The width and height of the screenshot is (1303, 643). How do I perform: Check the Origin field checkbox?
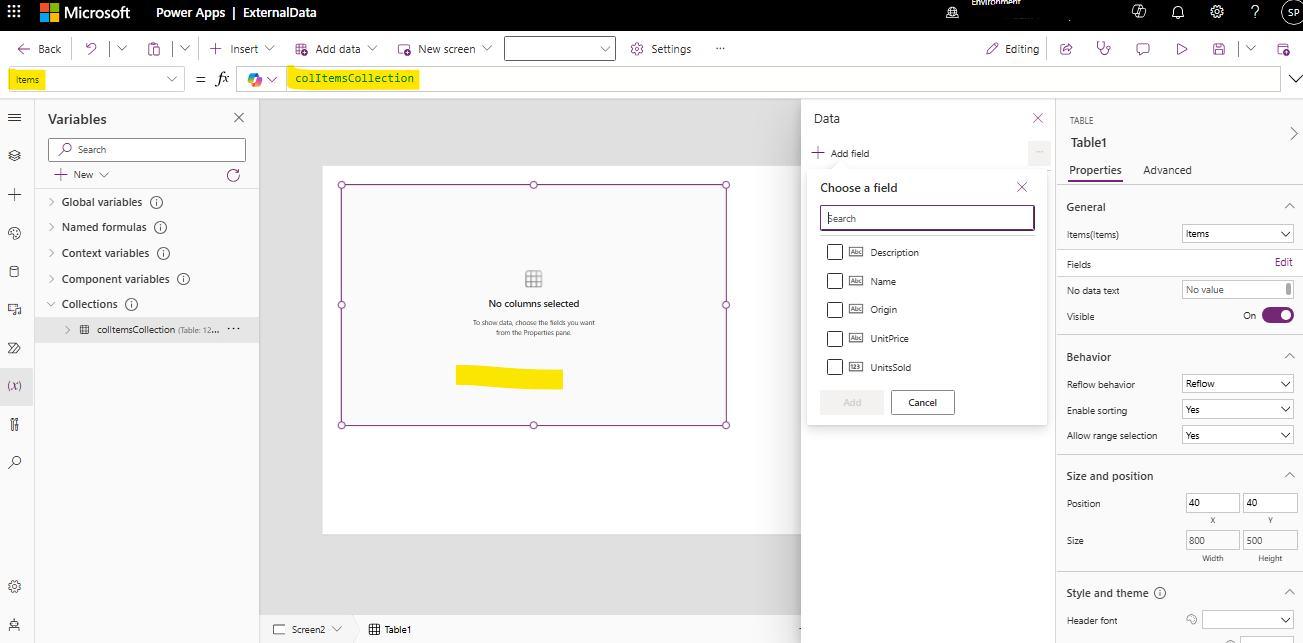[835, 310]
